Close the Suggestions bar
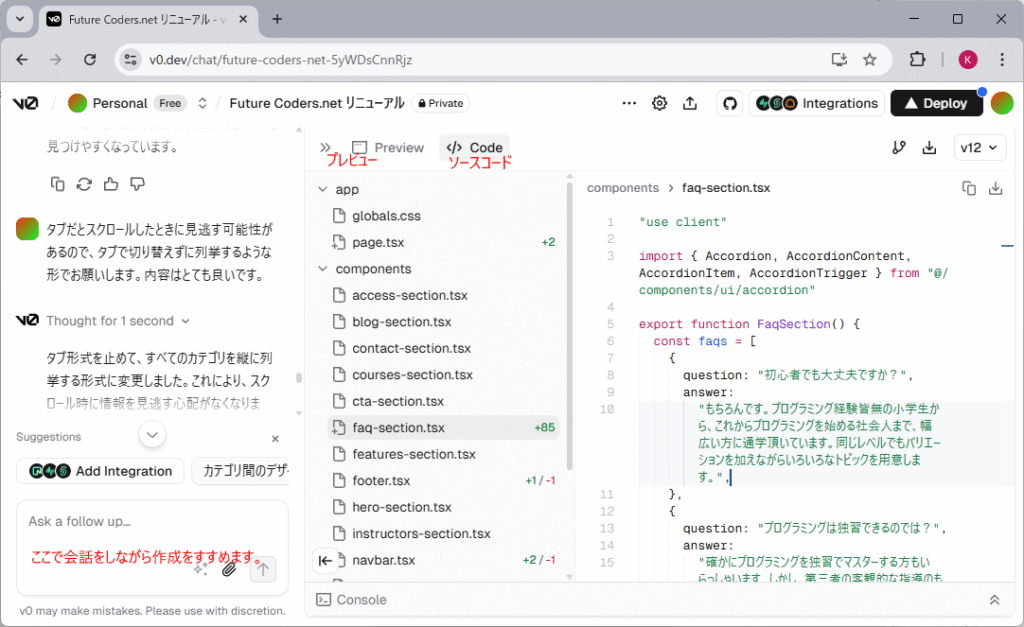 click(x=275, y=439)
